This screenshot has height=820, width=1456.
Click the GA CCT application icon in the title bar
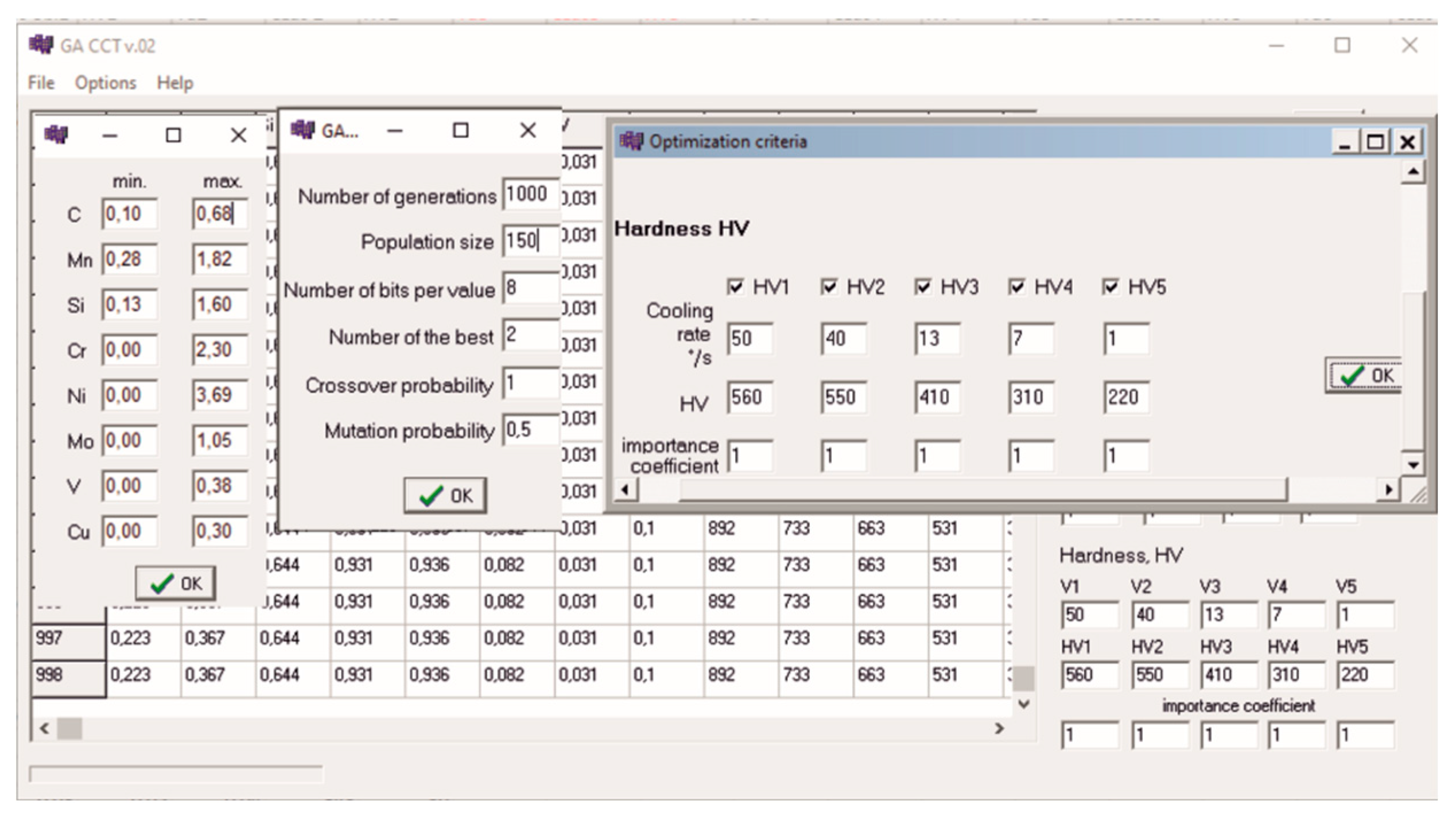tap(41, 46)
